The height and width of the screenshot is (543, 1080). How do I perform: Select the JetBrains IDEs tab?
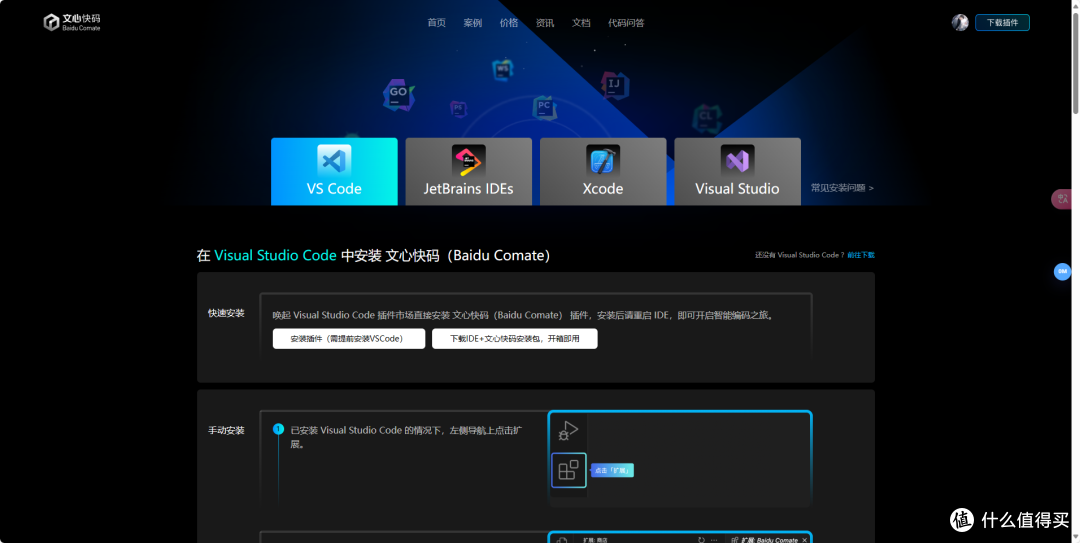coord(468,172)
